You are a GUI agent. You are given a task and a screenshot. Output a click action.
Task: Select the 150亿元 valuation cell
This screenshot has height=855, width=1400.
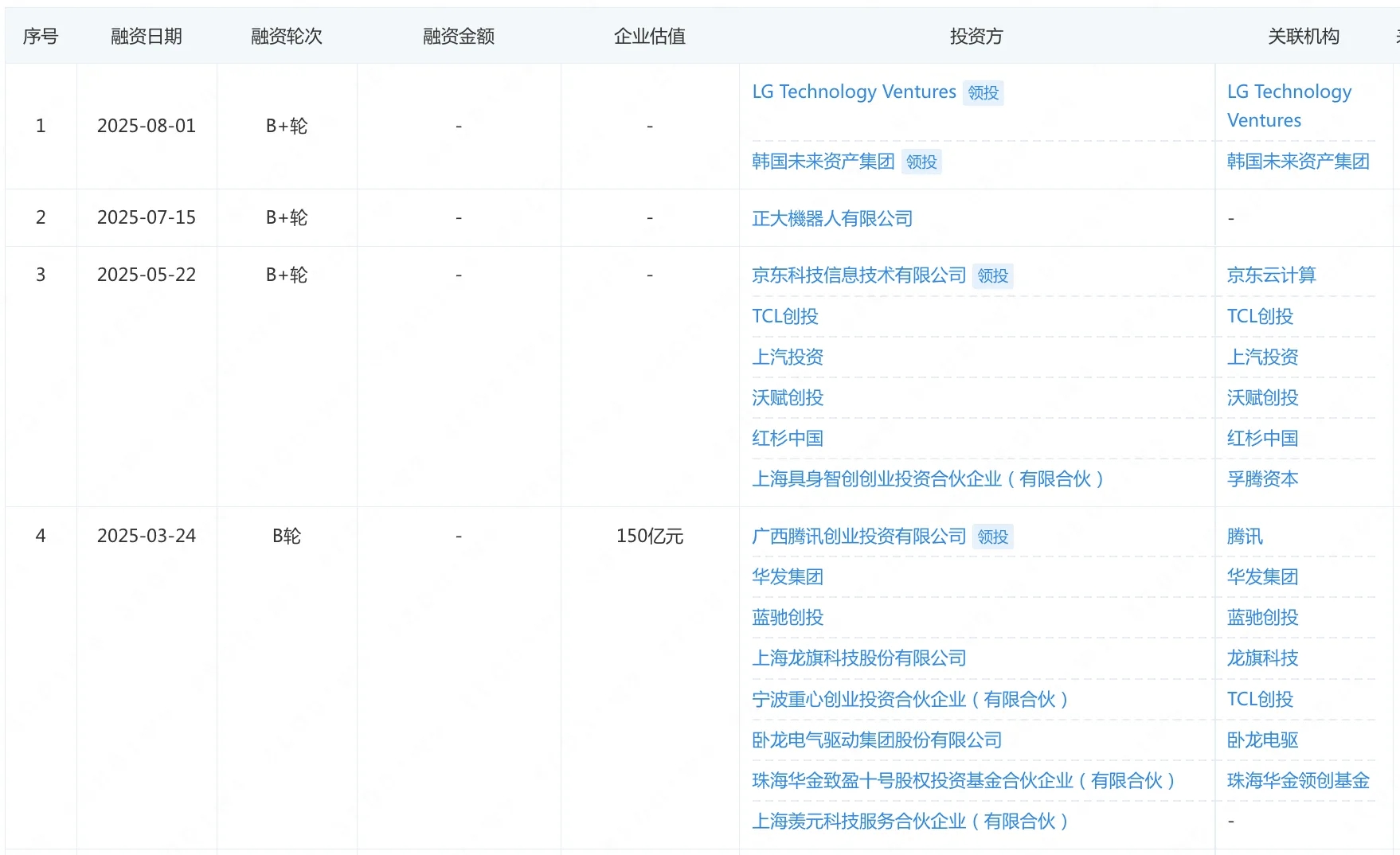click(650, 536)
